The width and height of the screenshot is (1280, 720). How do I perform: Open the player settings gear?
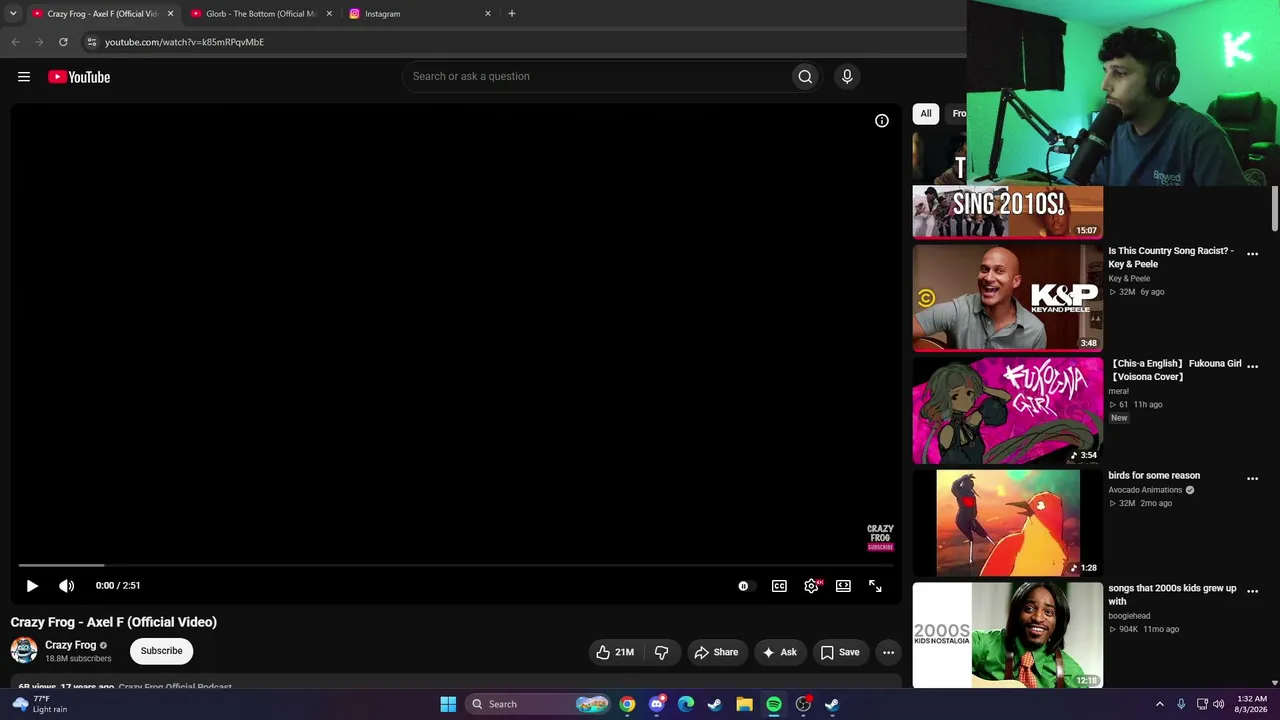point(811,586)
